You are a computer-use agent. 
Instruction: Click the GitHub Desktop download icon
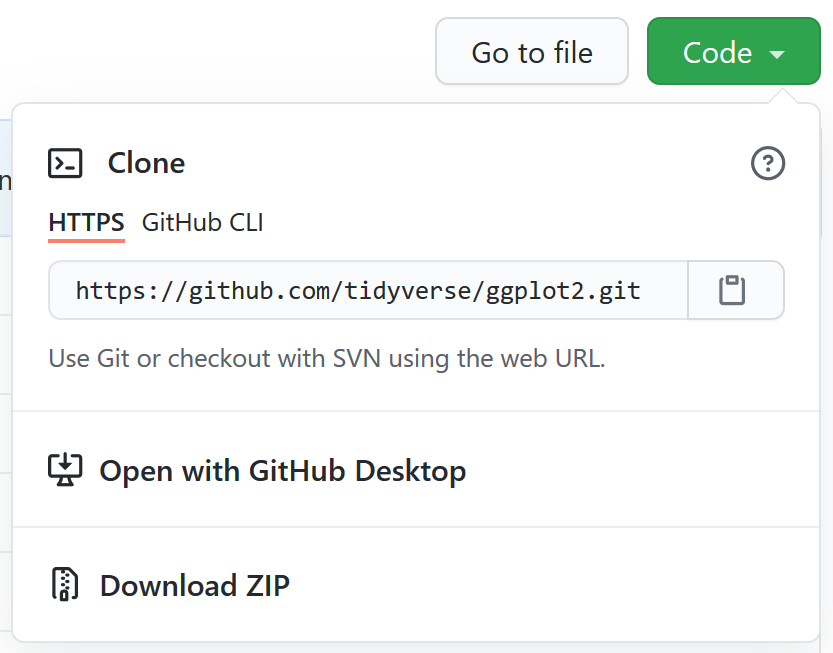[65, 470]
